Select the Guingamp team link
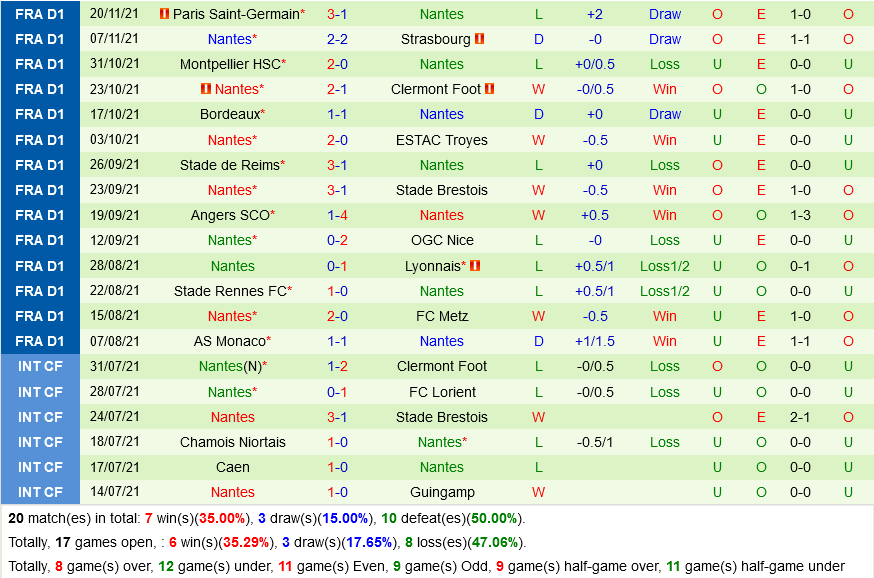This screenshot has width=874, height=578. pyautogui.click(x=442, y=492)
